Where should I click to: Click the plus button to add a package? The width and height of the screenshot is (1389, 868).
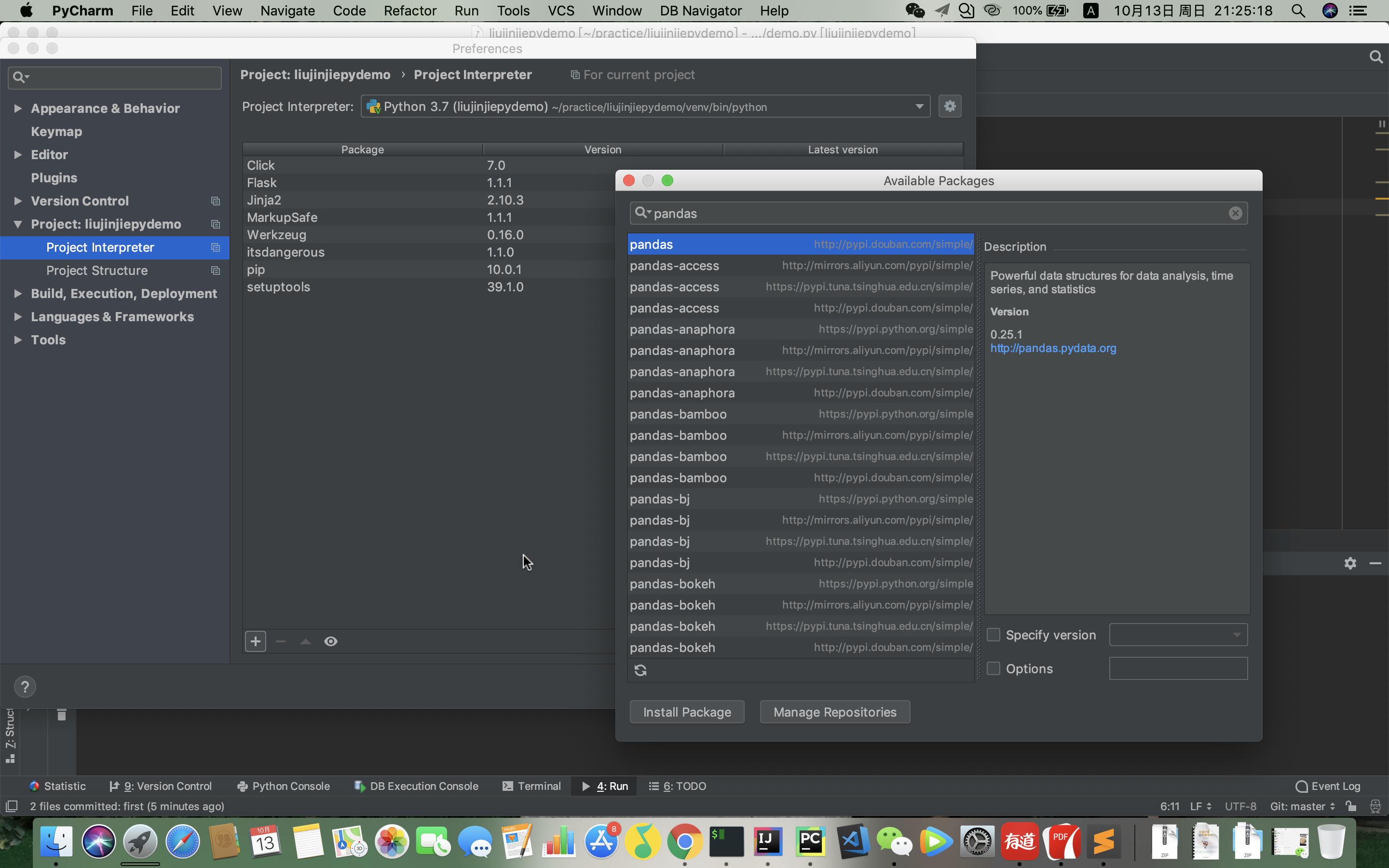point(256,641)
